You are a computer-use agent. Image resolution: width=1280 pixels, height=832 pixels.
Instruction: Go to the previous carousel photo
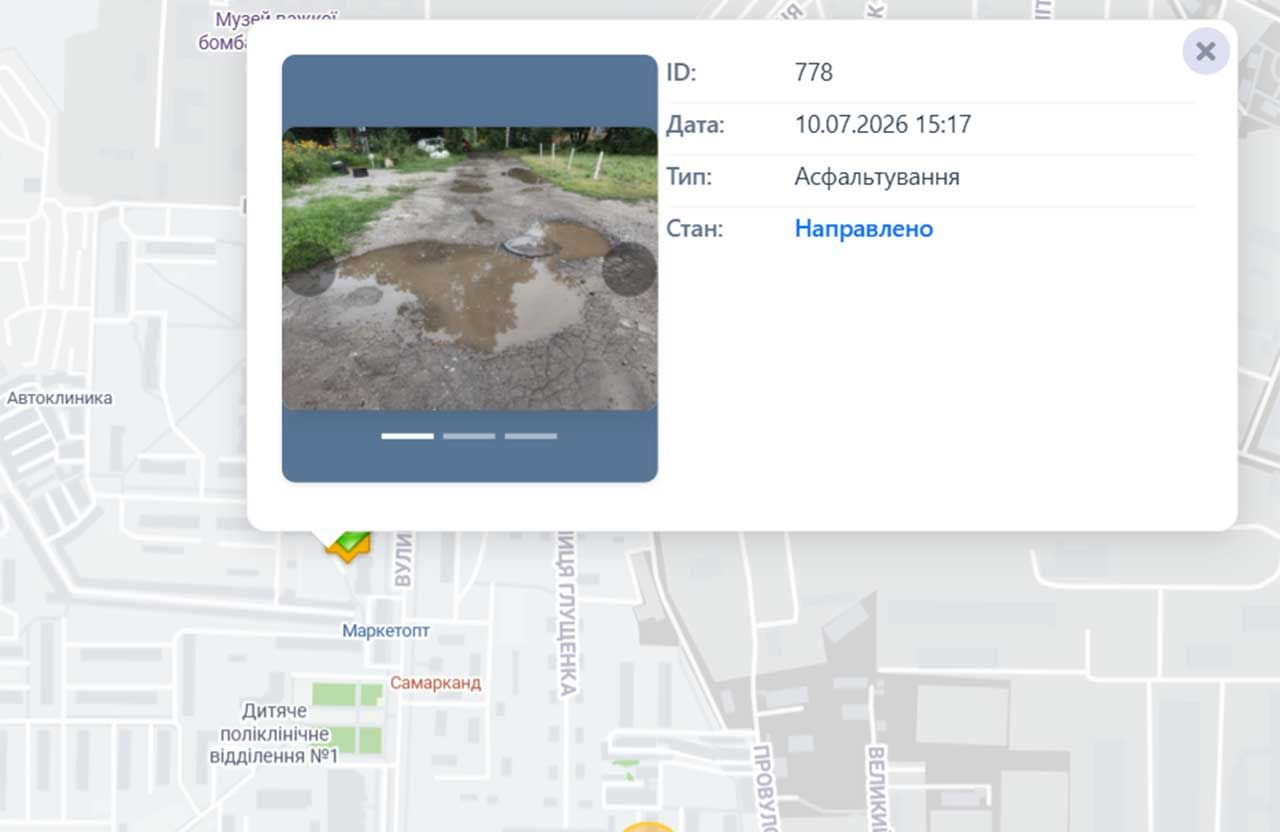309,268
